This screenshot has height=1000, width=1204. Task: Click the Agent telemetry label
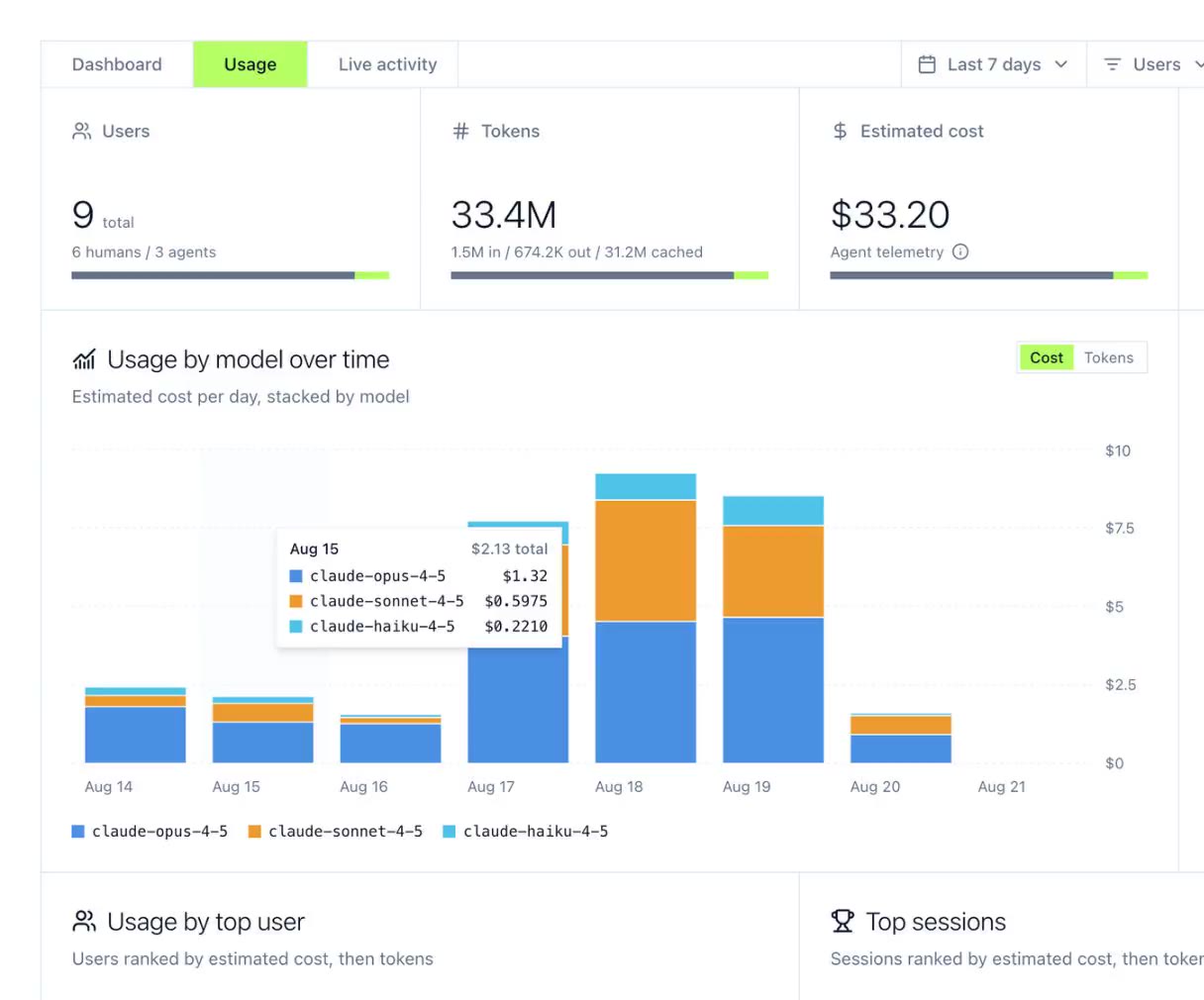[x=887, y=252]
